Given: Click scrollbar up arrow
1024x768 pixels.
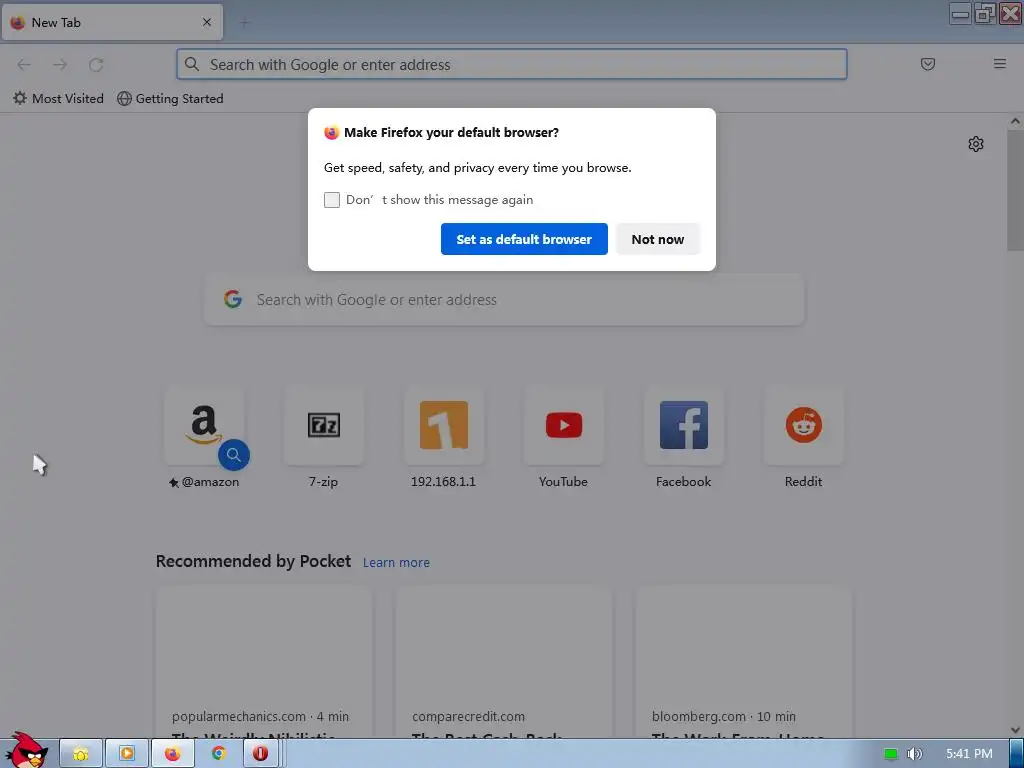Looking at the screenshot, I should 1015,121.
